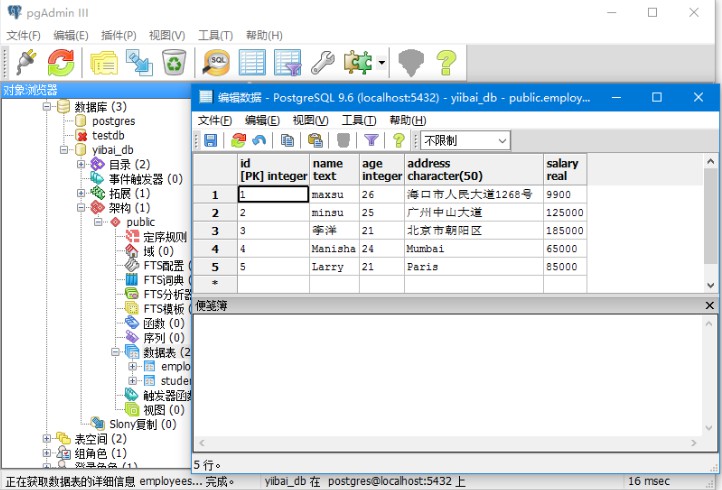The image size is (722, 490).
Task: Open 文件(F) menu in pgAdmin main window
Action: click(23, 35)
